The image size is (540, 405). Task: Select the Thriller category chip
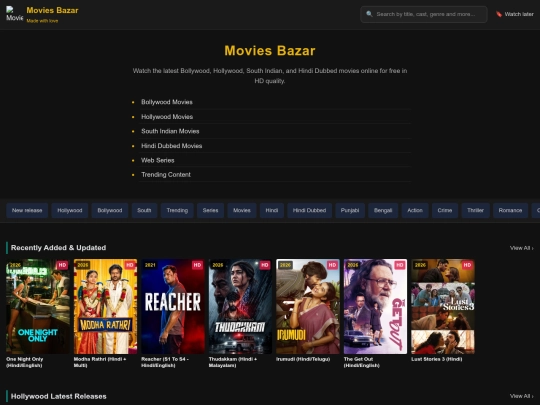coord(476,210)
